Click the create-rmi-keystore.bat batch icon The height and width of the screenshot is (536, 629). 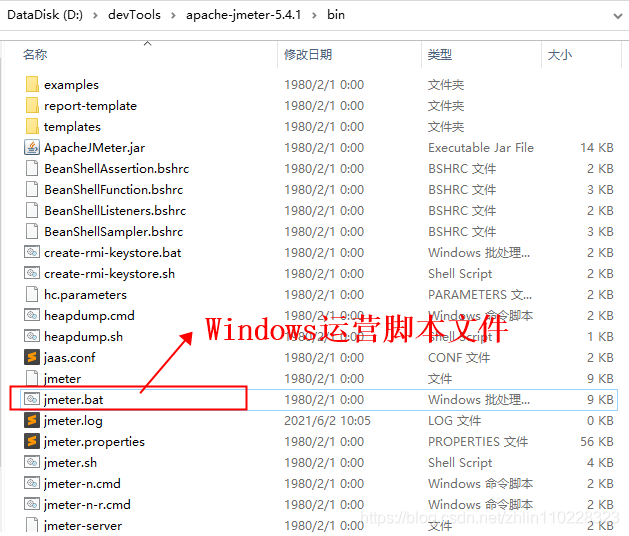pyautogui.click(x=32, y=252)
